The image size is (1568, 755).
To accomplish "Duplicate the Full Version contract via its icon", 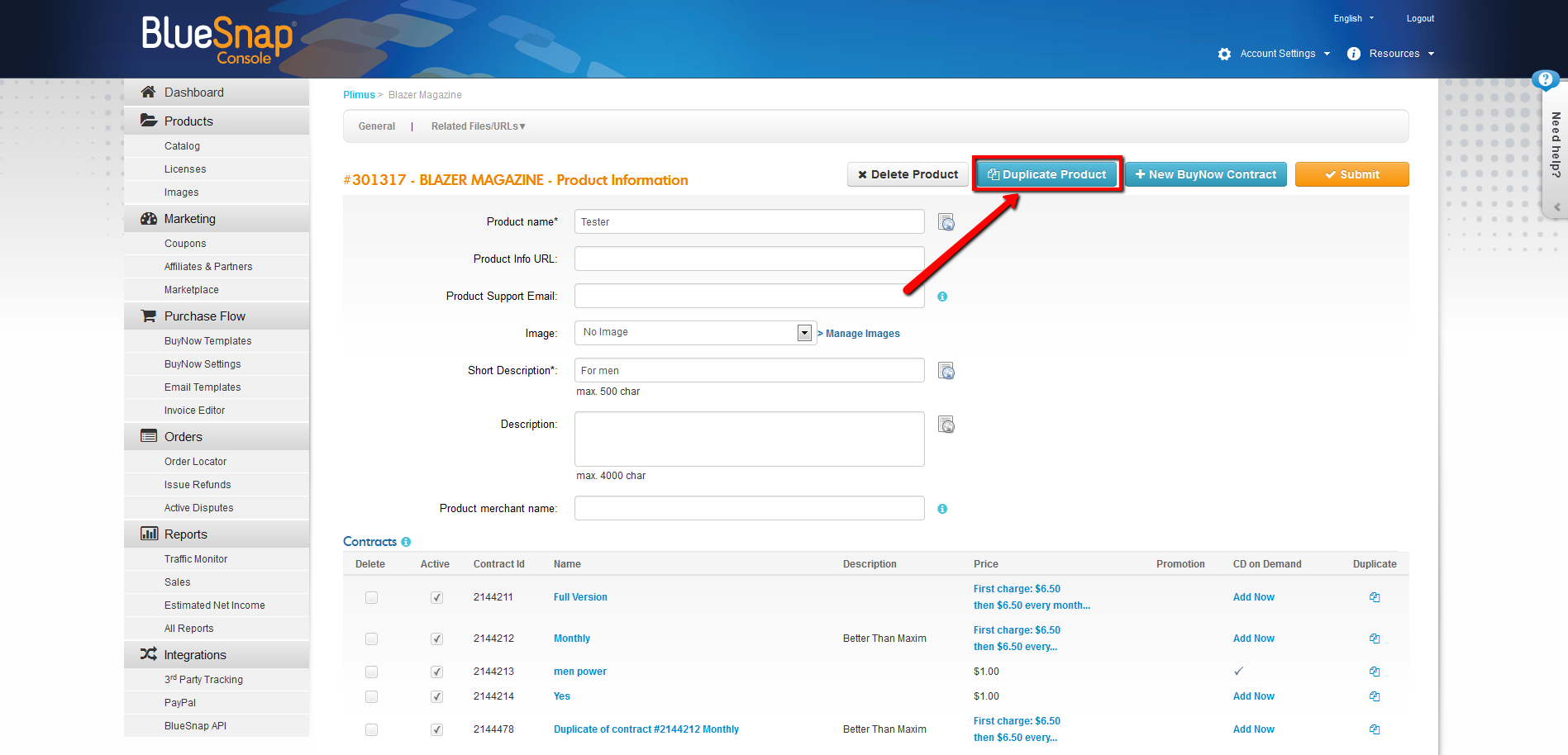I will click(1374, 597).
